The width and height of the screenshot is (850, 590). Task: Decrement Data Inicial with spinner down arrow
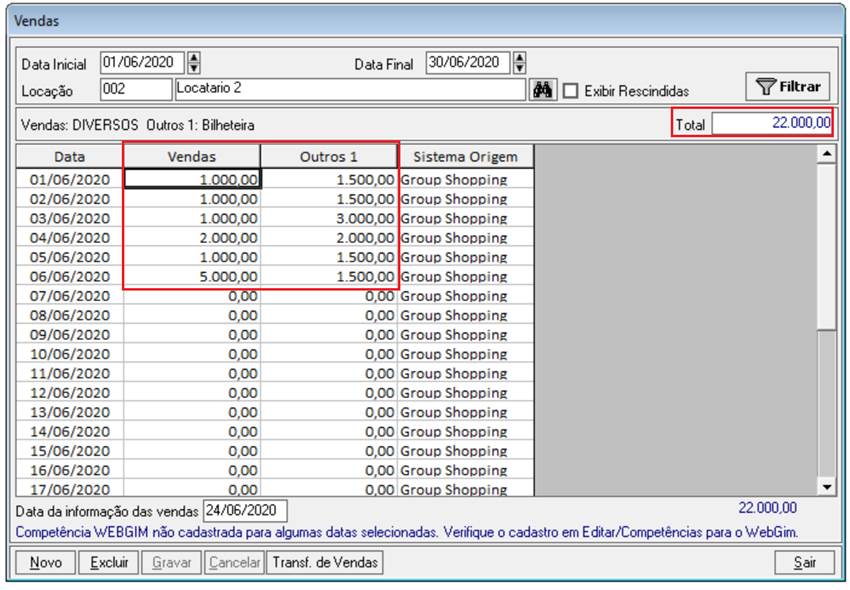194,68
